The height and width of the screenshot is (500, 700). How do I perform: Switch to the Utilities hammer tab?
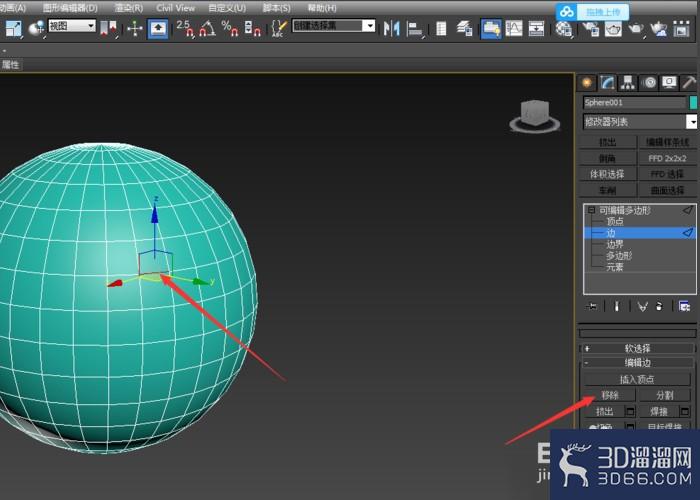[689, 83]
